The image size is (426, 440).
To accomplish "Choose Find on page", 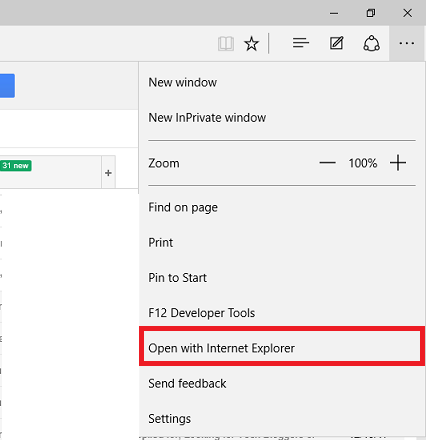I will click(x=282, y=208).
